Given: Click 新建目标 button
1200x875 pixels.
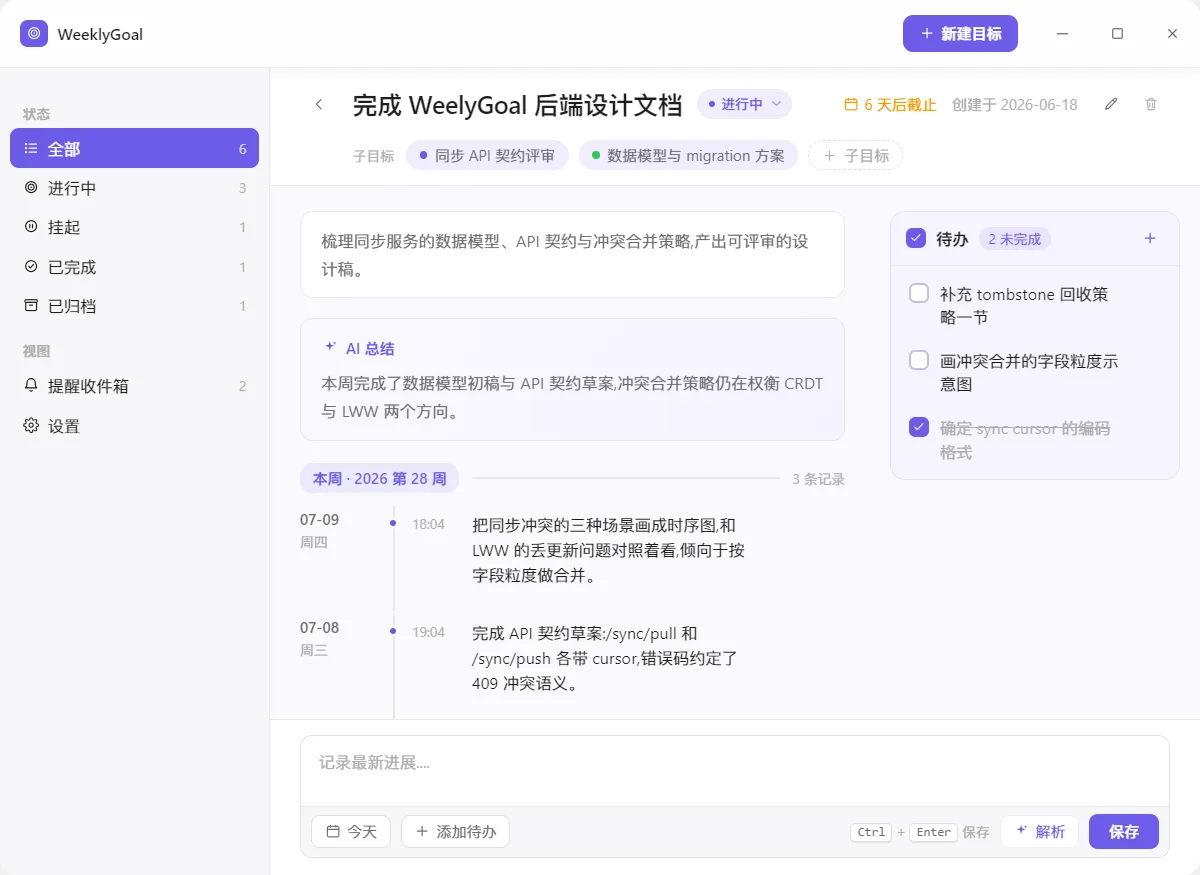Looking at the screenshot, I should pyautogui.click(x=960, y=34).
